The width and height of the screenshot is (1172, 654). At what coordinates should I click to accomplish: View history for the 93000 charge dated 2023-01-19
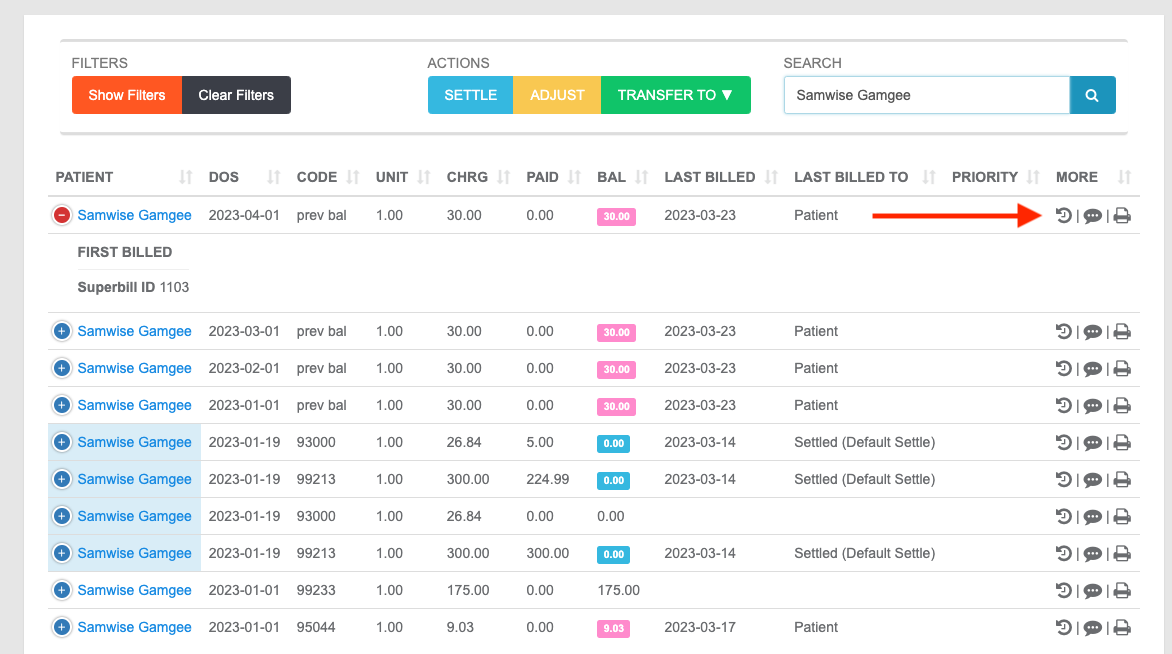pos(1064,442)
